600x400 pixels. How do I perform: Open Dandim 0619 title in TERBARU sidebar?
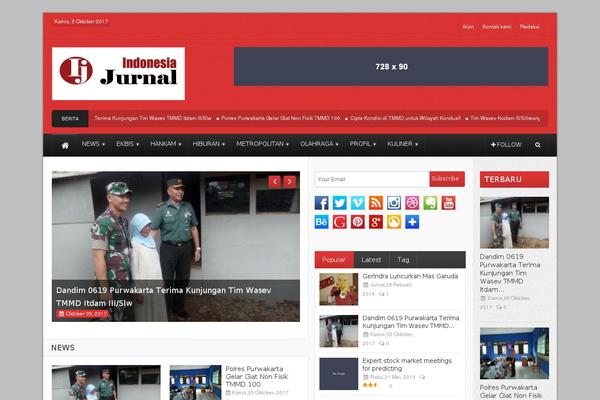pos(510,273)
